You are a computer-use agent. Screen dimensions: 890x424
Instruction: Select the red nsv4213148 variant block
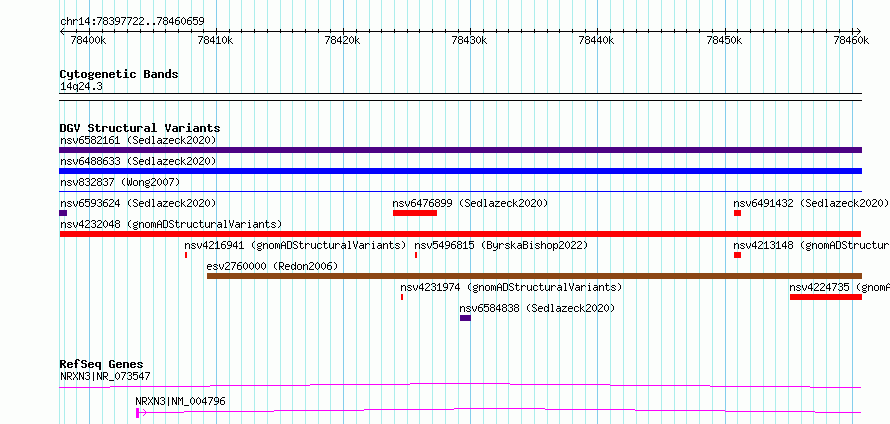737,255
